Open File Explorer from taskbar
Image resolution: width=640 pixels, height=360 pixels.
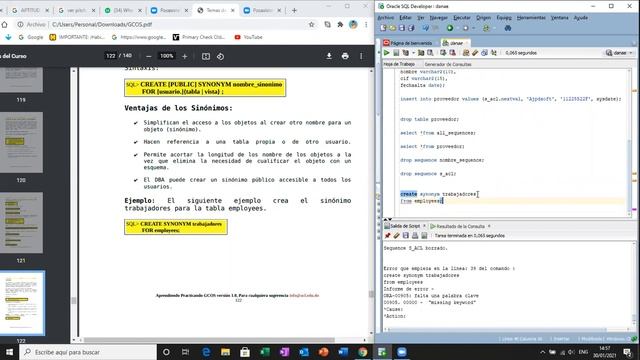pos(225,352)
